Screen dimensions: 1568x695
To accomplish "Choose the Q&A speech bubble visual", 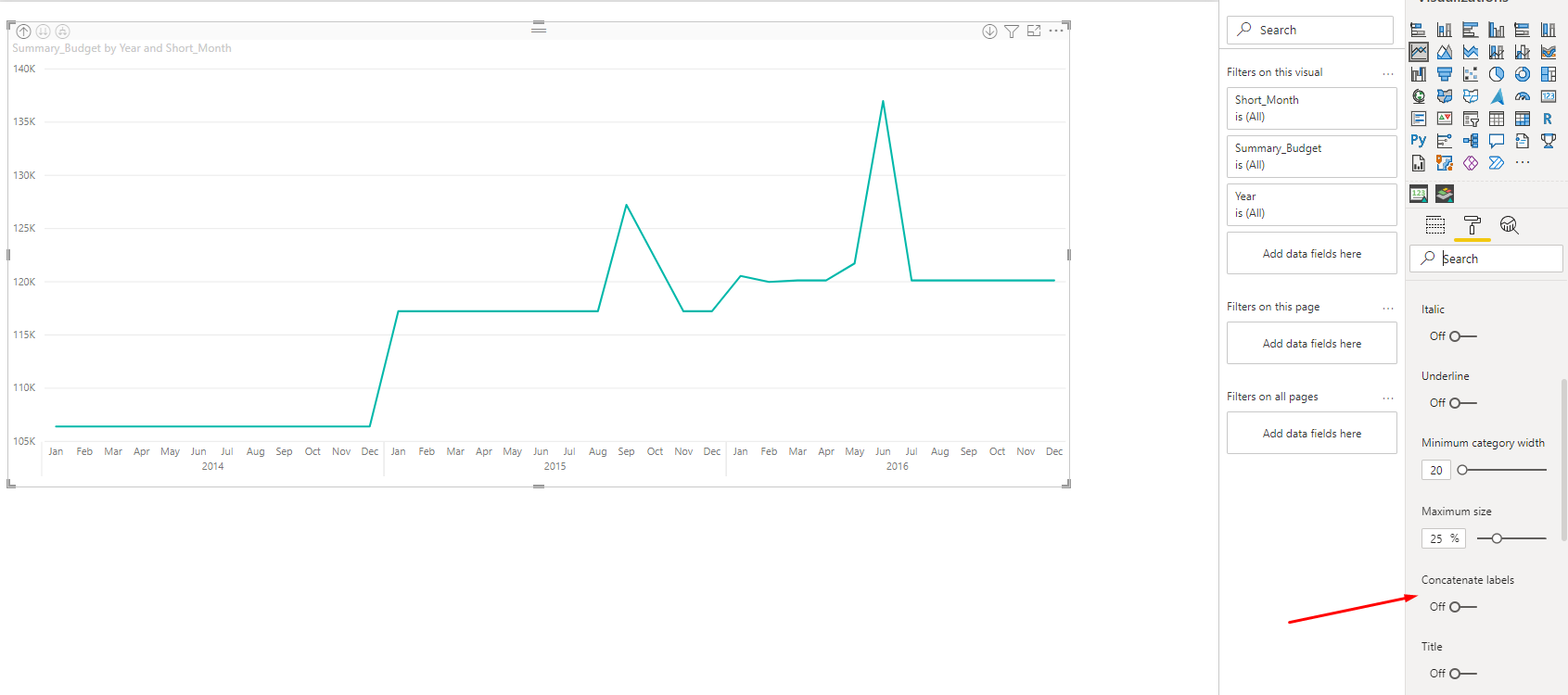I will [1497, 141].
